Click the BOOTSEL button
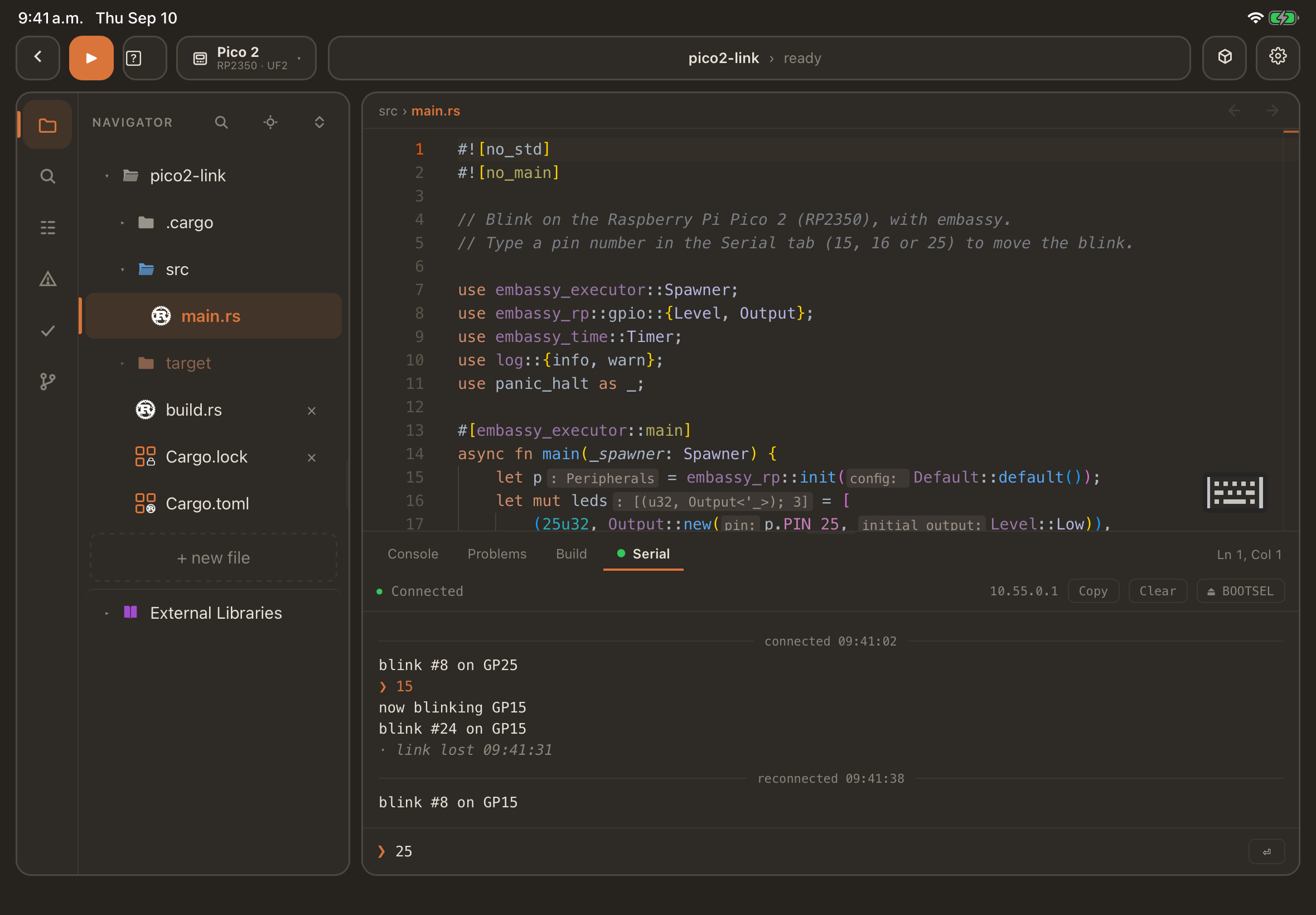 tap(1240, 591)
